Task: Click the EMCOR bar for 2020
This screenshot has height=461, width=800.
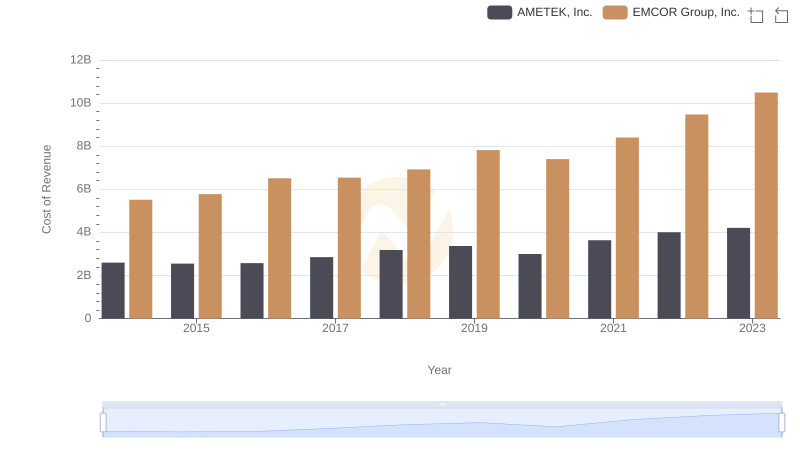Action: pyautogui.click(x=558, y=239)
